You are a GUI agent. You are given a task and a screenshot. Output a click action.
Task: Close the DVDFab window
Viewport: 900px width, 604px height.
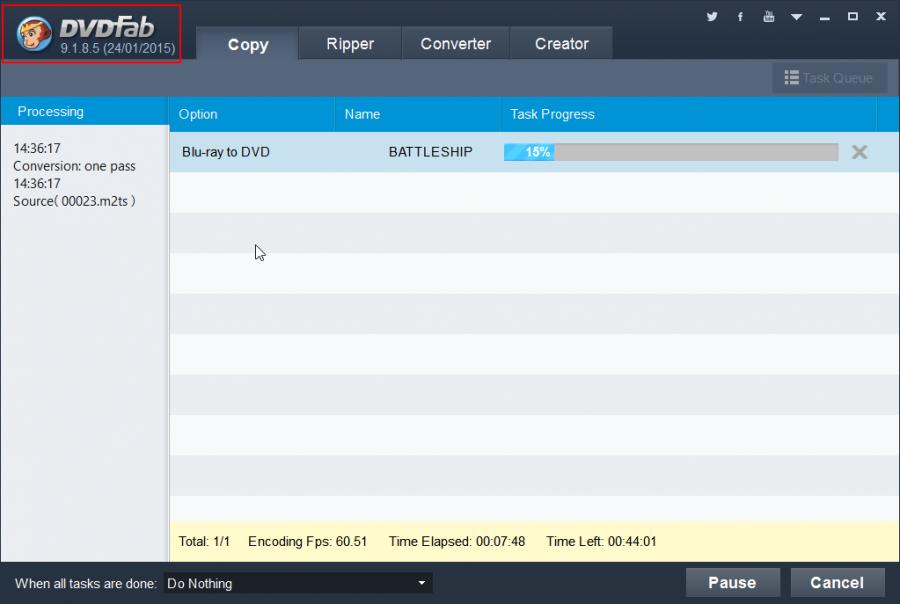[x=881, y=17]
